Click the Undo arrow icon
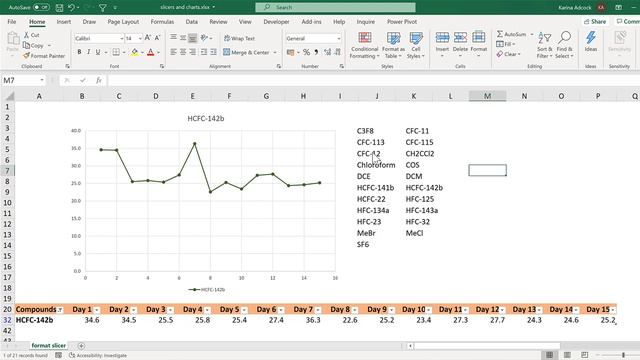The height and width of the screenshot is (360, 640). tap(71, 7)
